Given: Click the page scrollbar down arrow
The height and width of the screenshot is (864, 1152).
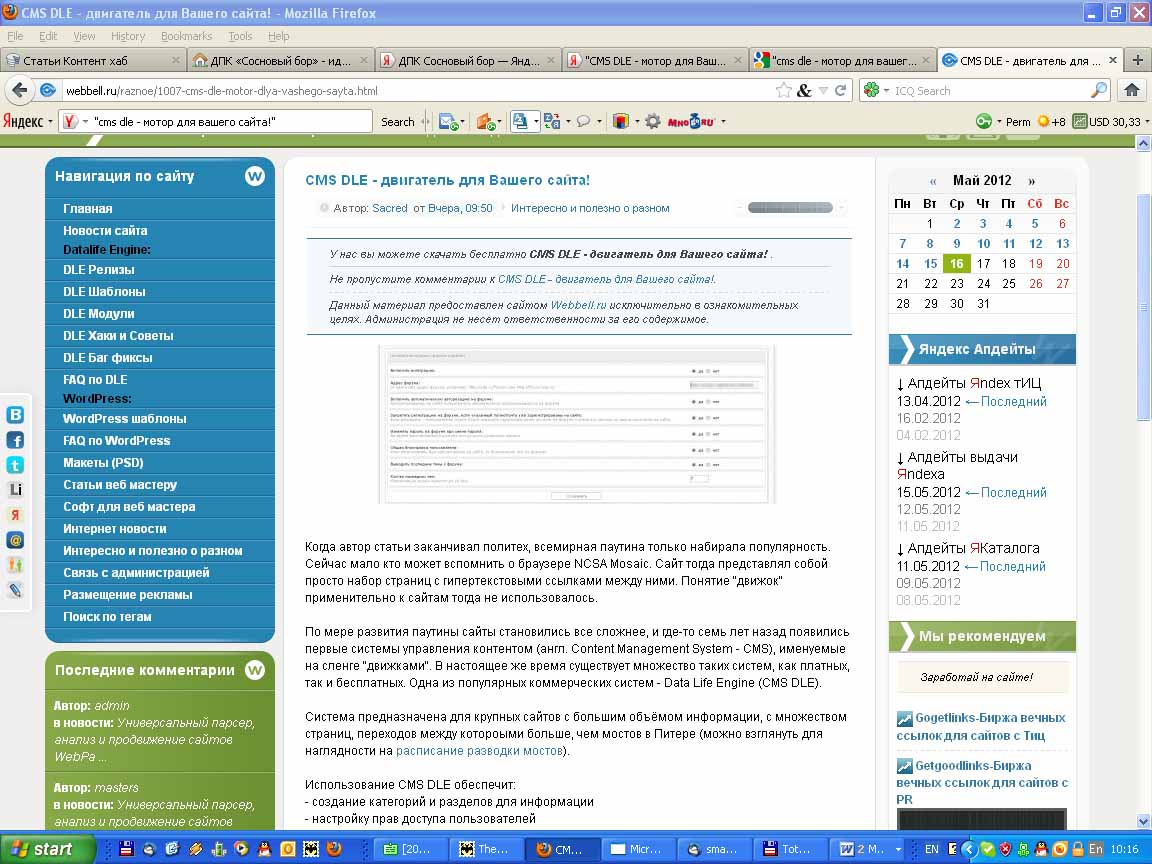Looking at the screenshot, I should 1143,821.
